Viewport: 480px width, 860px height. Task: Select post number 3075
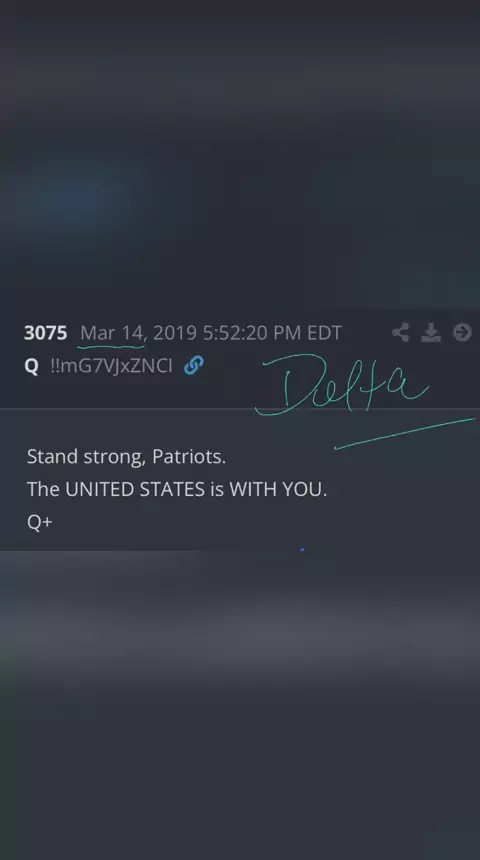coord(46,333)
